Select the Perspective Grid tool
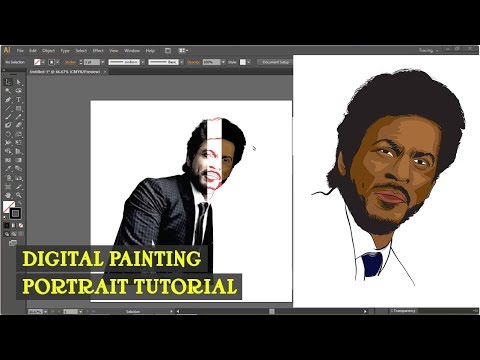480x360 pixels. click(x=19, y=151)
